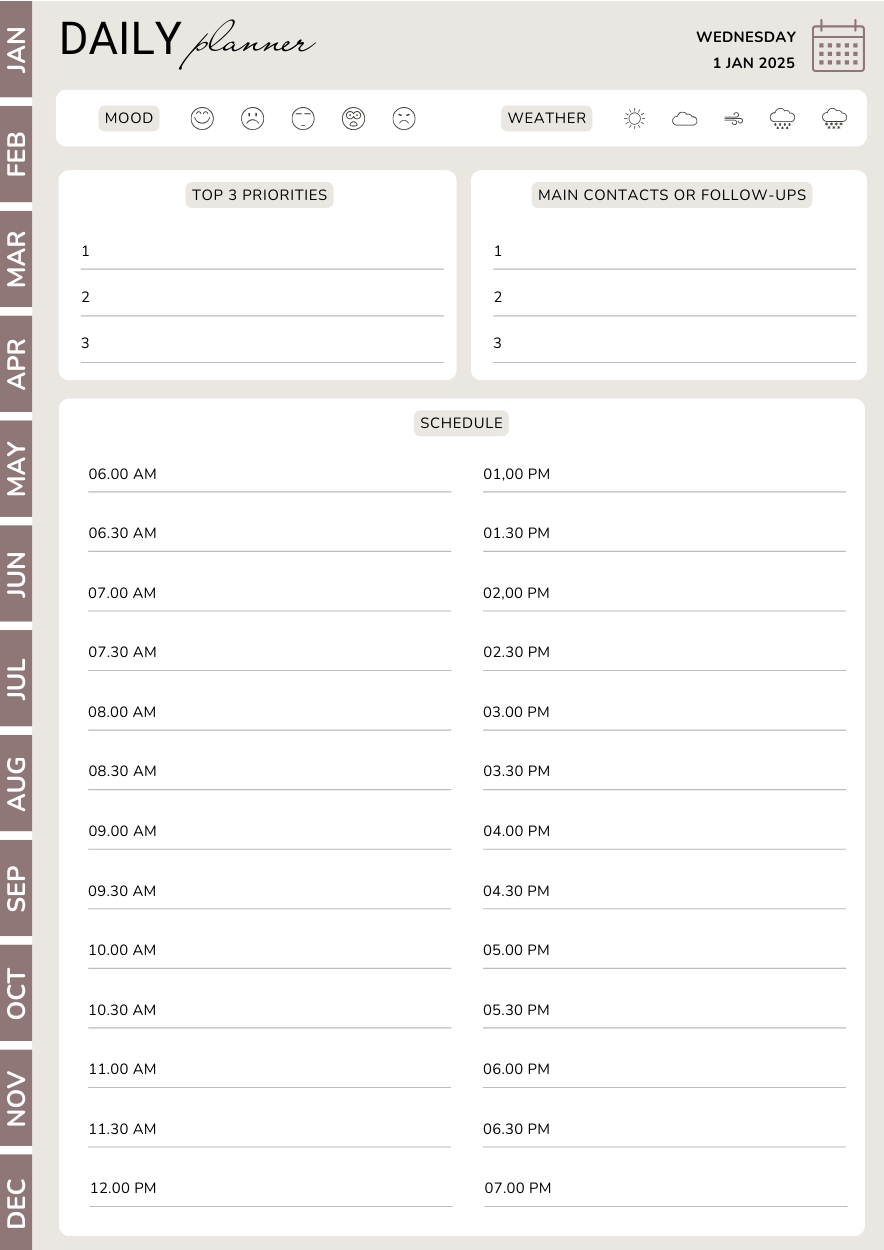Select the happy smiley mood face

click(202, 118)
